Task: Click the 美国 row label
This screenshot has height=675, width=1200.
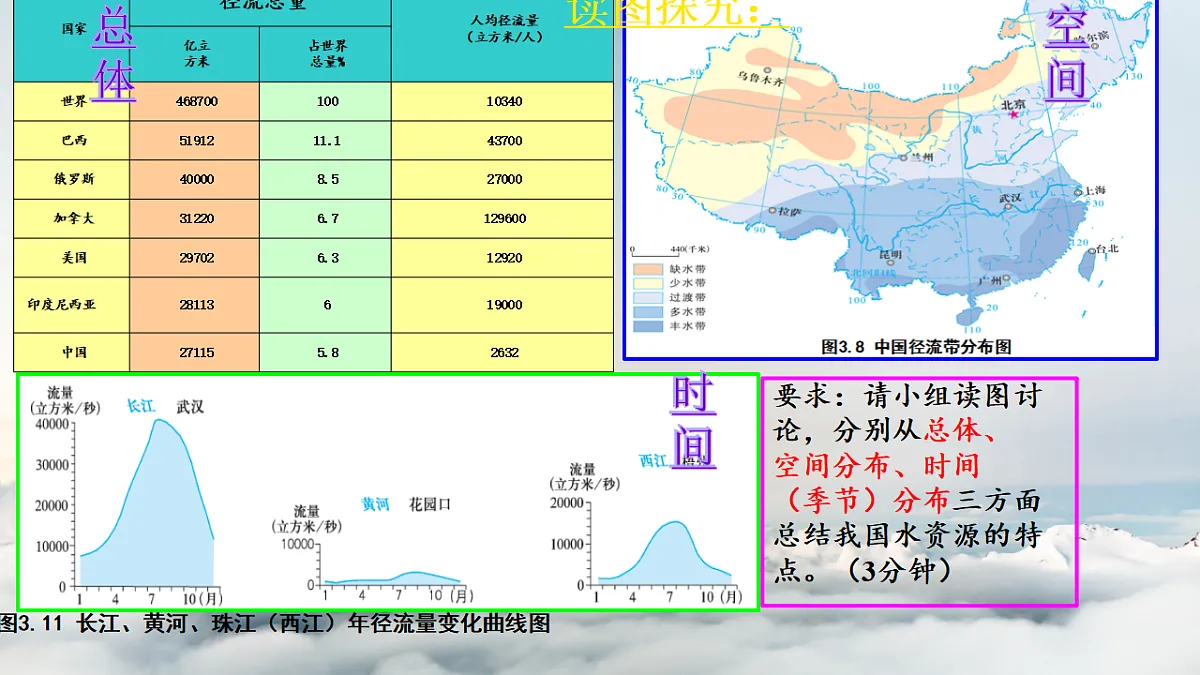Action: (x=72, y=257)
